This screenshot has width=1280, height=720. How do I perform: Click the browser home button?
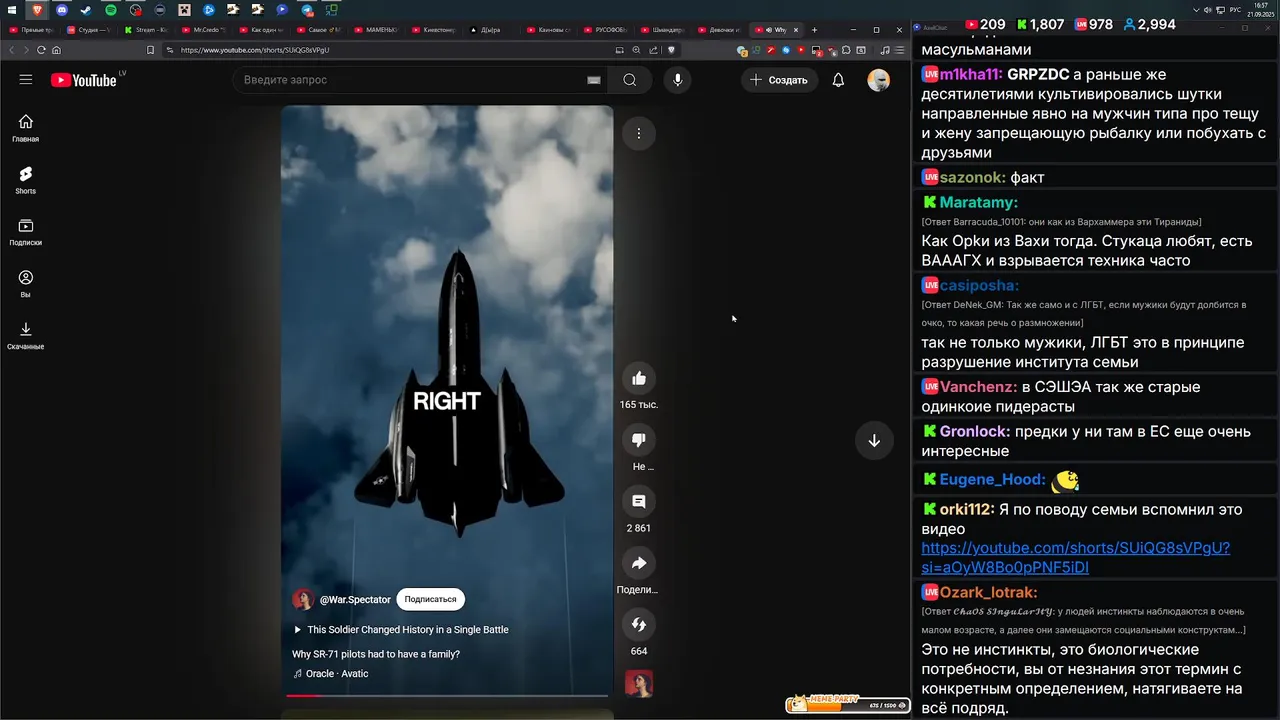pos(56,50)
